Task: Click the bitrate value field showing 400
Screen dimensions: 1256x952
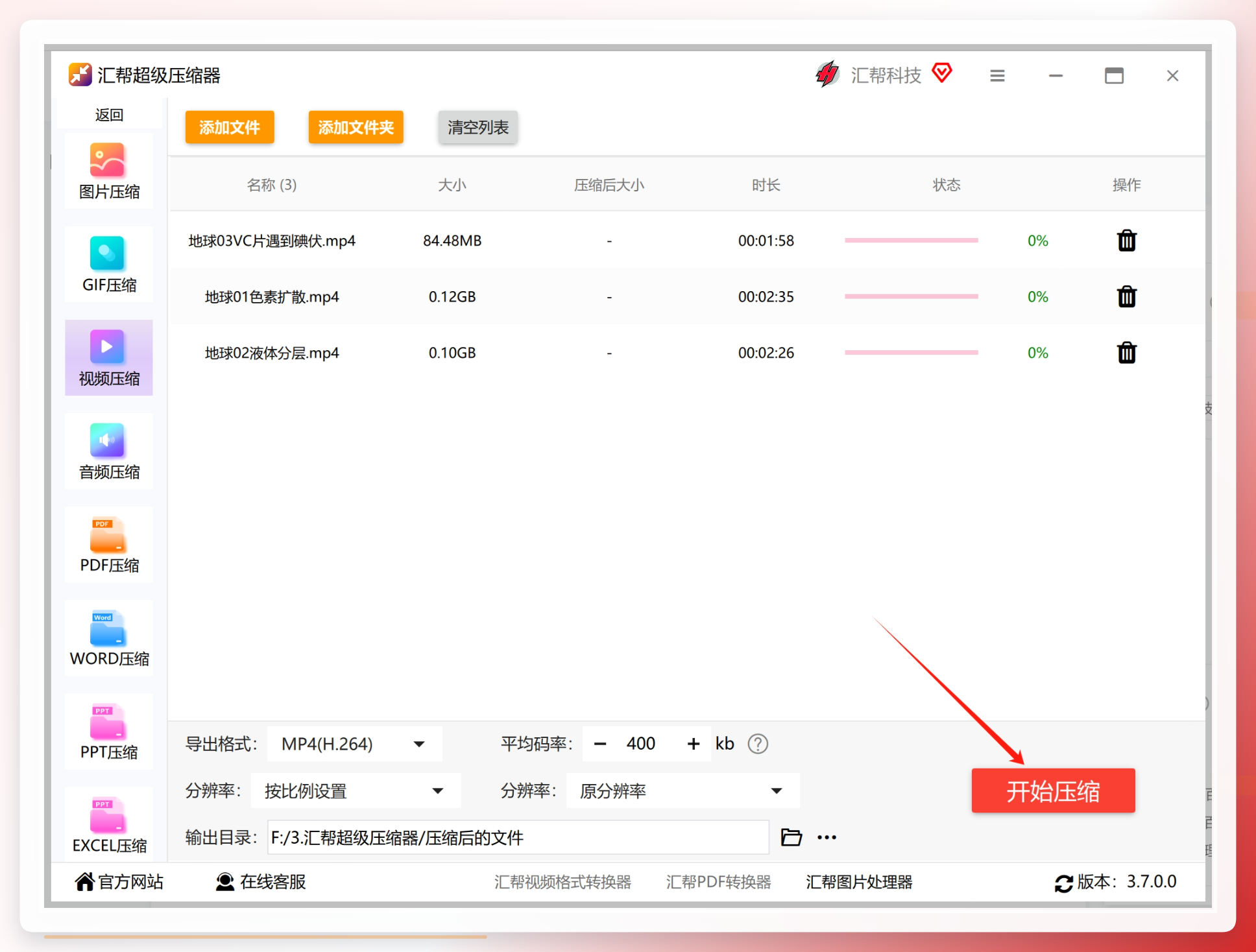Action: coord(641,744)
